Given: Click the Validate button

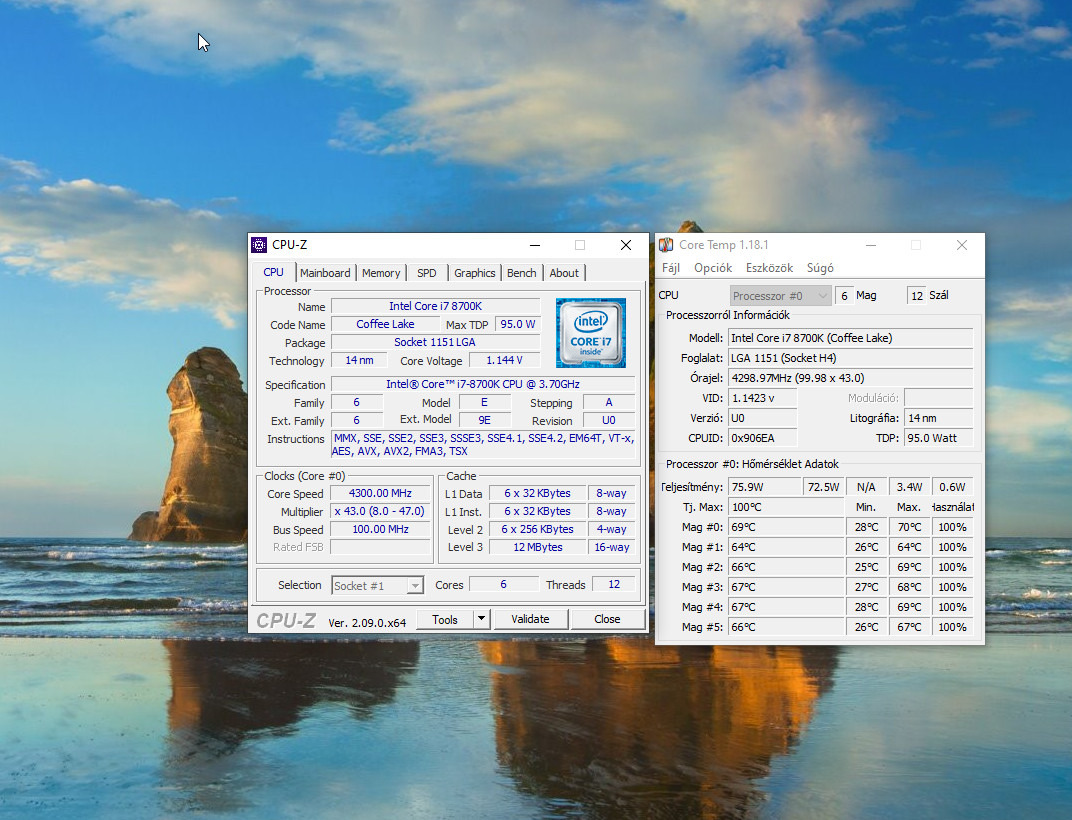Looking at the screenshot, I should pyautogui.click(x=530, y=619).
